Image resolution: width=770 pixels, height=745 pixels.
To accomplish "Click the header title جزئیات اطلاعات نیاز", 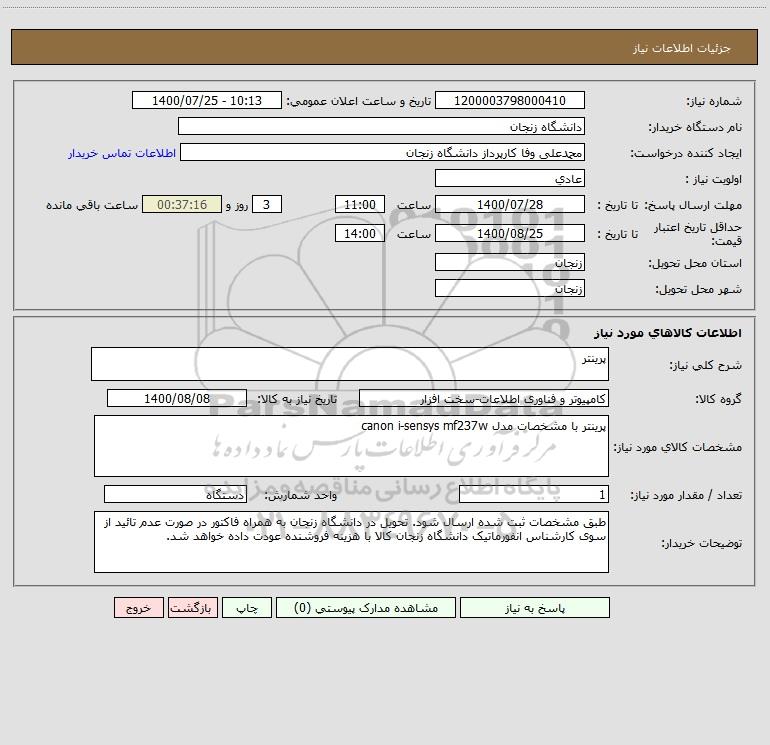I will point(682,48).
